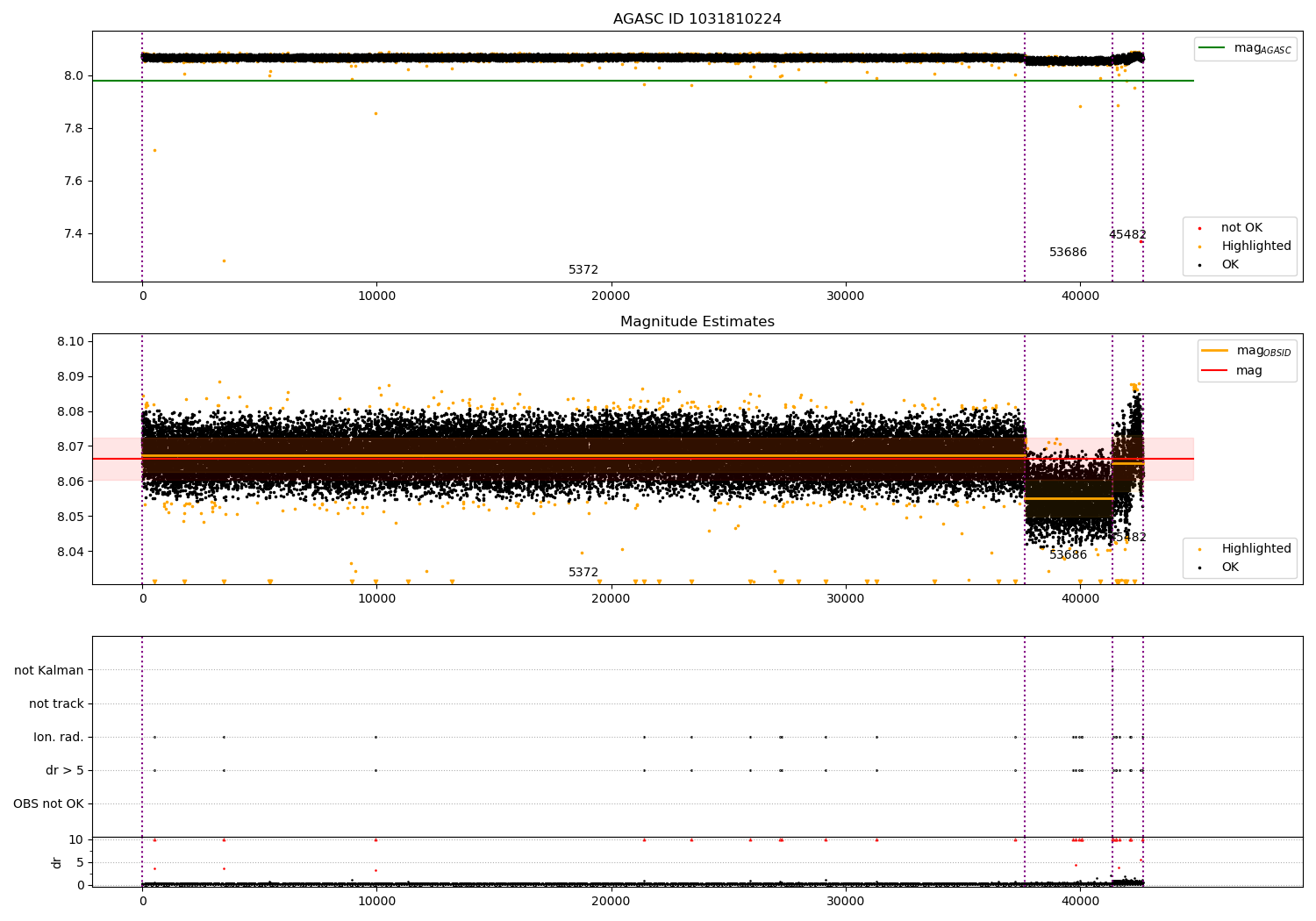This screenshot has width=1316, height=921.
Task: Click the 'not Kalman' axis label
Action: (x=49, y=671)
